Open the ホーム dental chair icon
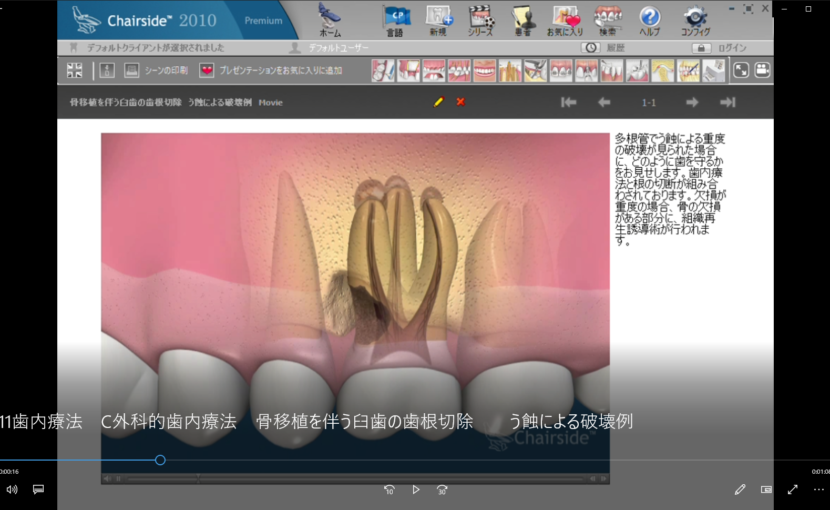 (x=330, y=20)
